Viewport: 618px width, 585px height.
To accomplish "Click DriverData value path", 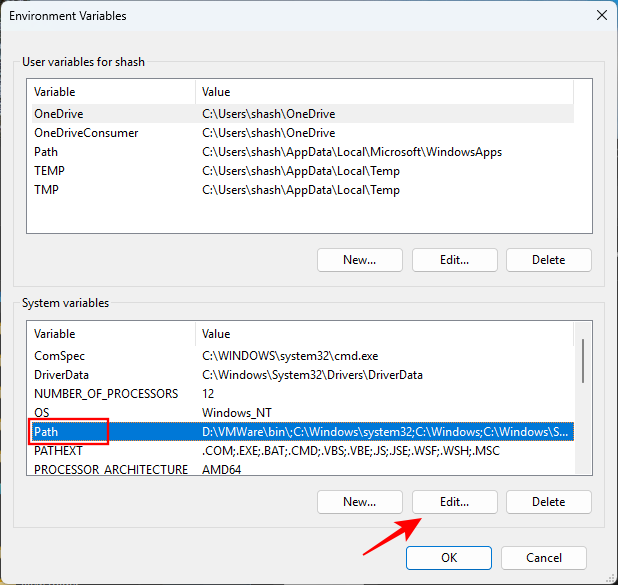I will pos(312,375).
